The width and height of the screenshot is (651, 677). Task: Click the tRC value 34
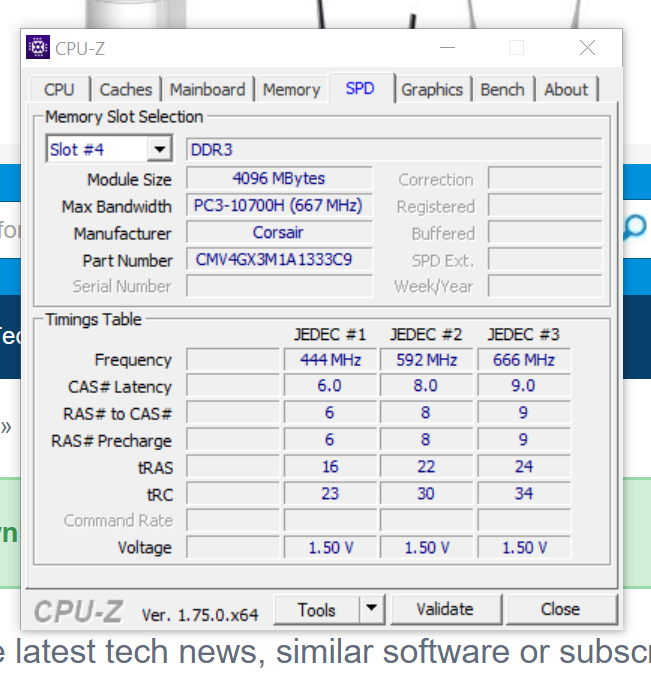point(524,494)
